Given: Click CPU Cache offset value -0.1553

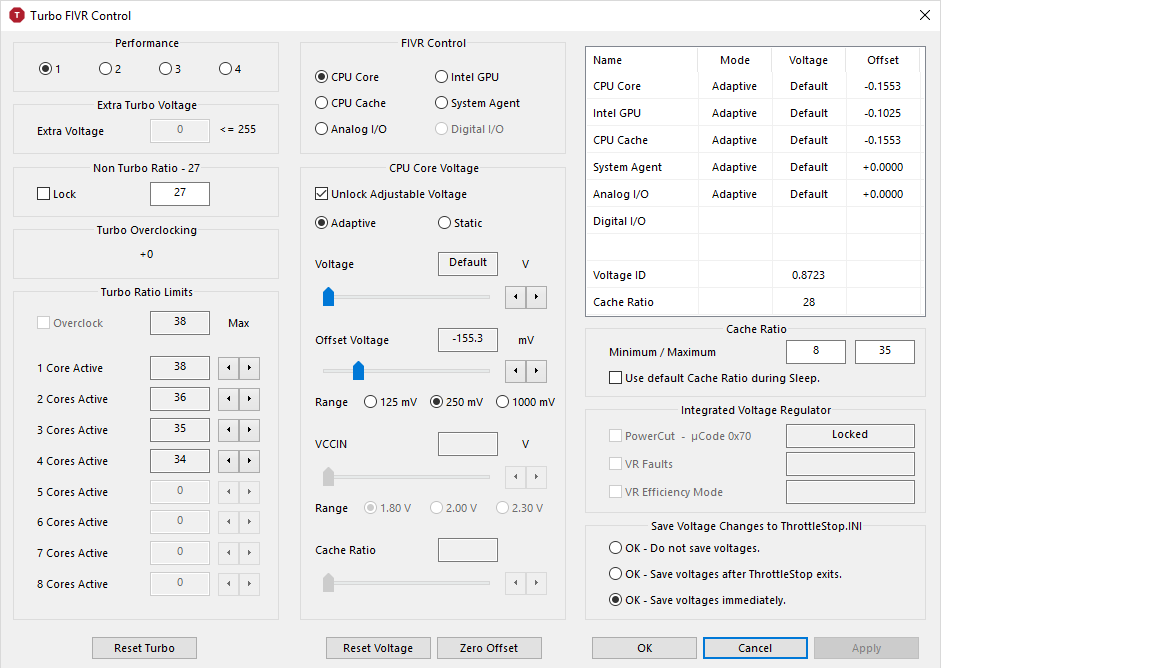Looking at the screenshot, I should coord(882,140).
